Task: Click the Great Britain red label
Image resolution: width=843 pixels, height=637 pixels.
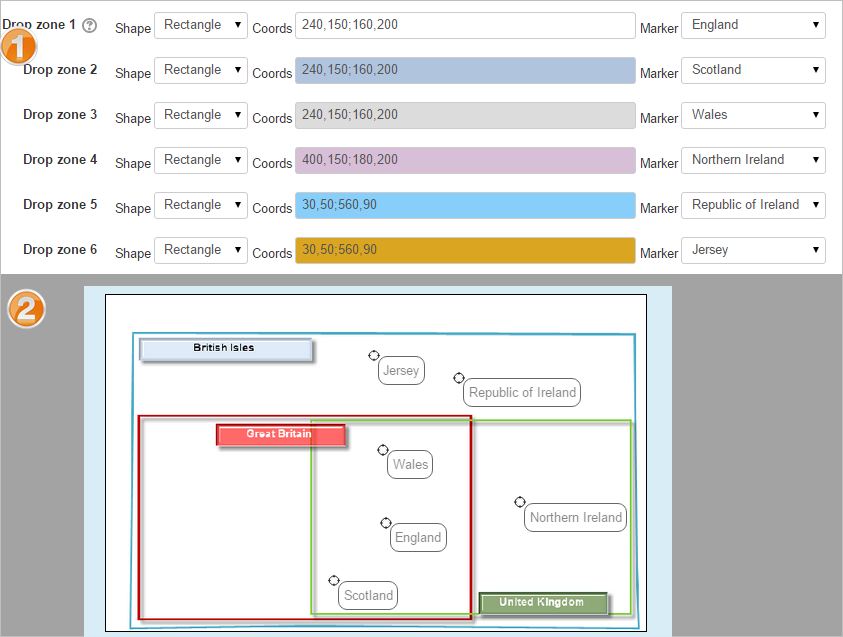Action: [280, 435]
